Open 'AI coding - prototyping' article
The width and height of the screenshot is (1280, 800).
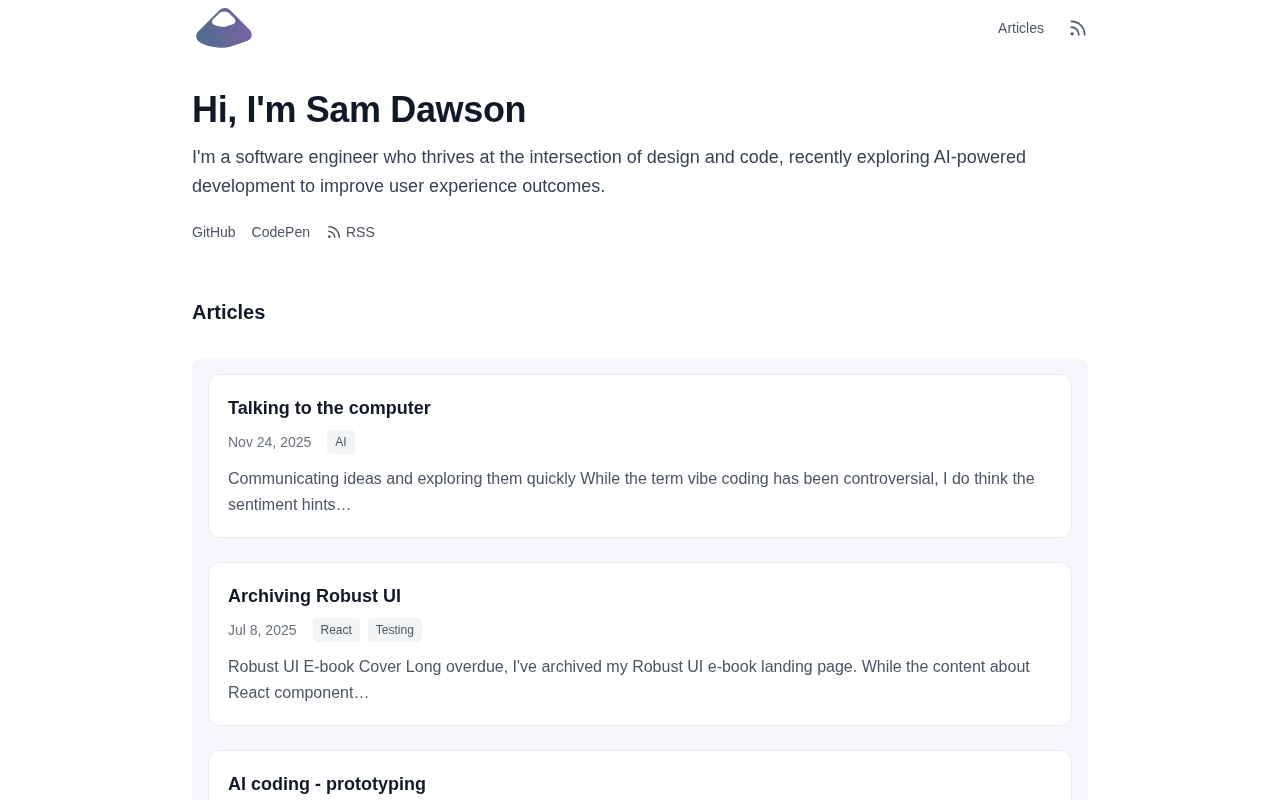(x=327, y=784)
